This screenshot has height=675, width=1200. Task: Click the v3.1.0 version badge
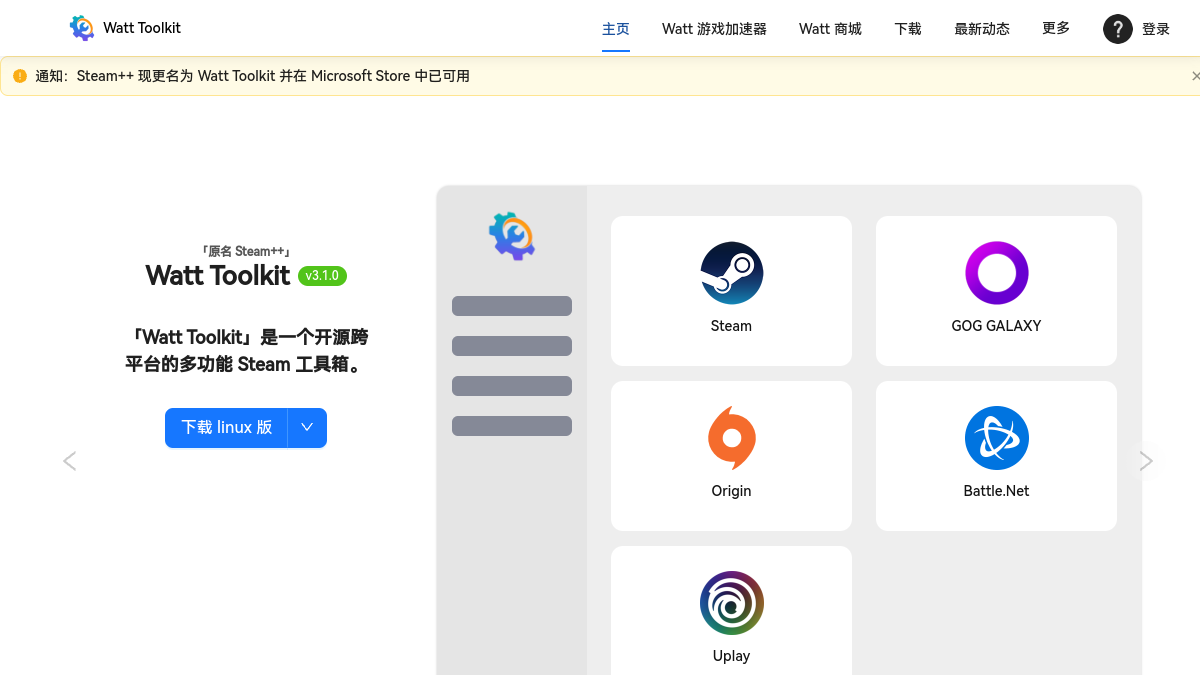click(322, 276)
